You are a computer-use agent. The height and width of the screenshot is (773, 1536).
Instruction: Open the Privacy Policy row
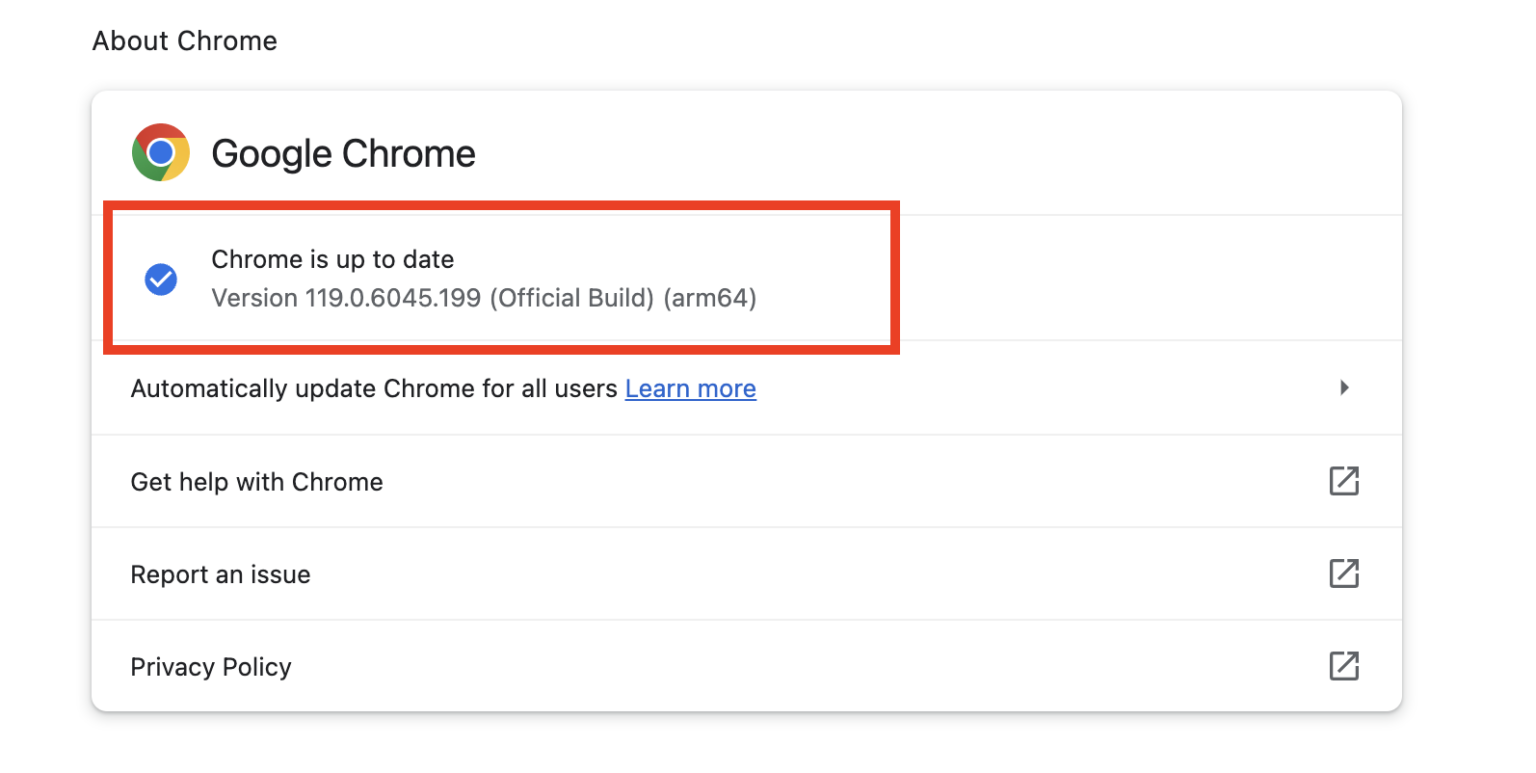coord(746,666)
